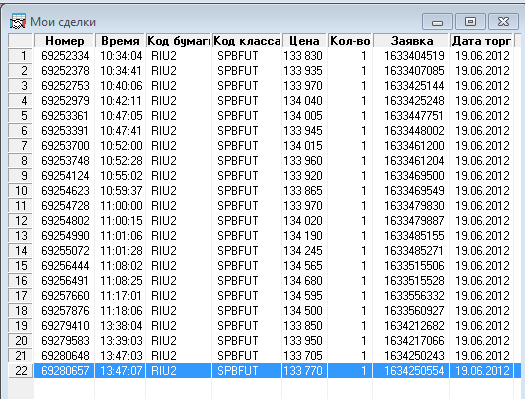Click the blank top-left corner header cell
The height and width of the screenshot is (399, 525).
pos(21,41)
